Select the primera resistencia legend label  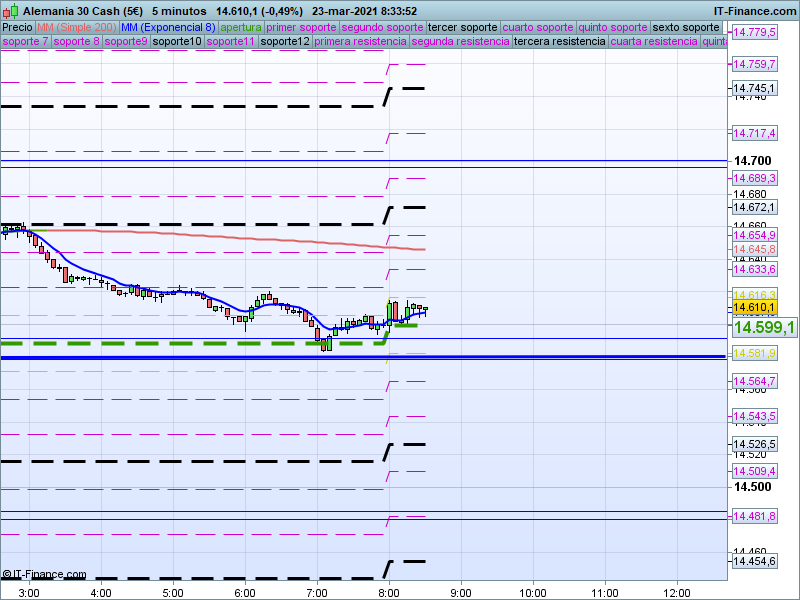click(360, 42)
